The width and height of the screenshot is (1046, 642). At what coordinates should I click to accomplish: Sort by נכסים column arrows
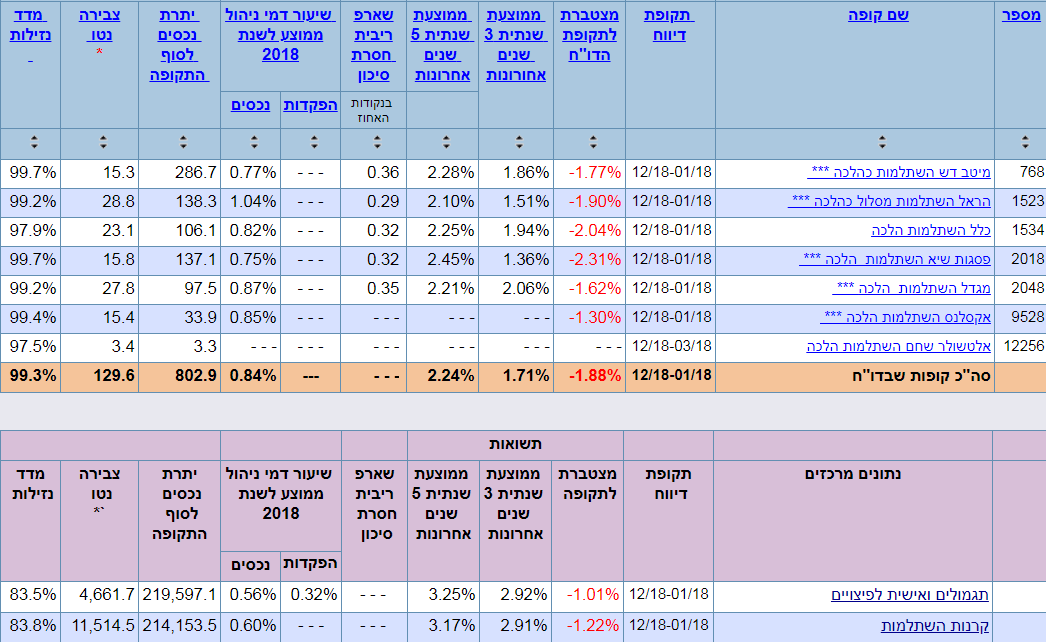(254, 142)
